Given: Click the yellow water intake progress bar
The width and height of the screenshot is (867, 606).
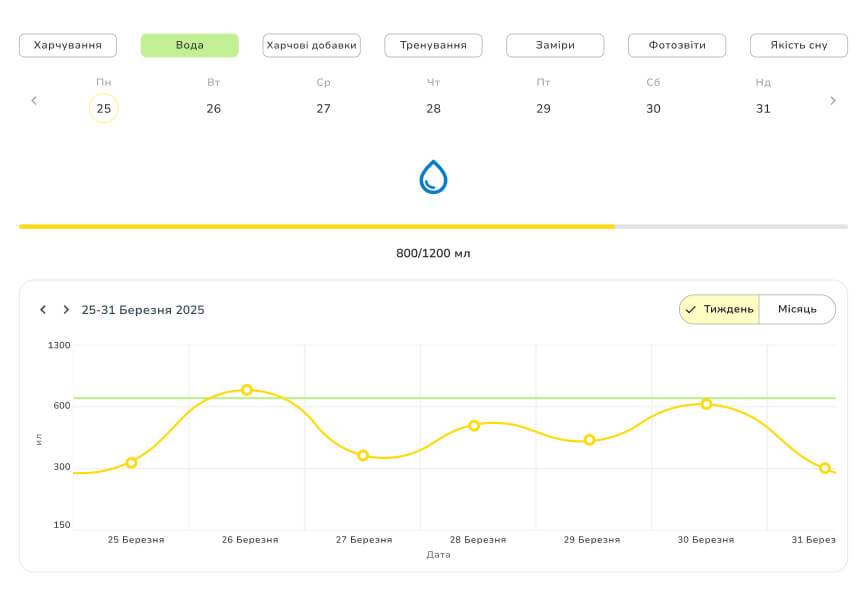Looking at the screenshot, I should pos(316,227).
